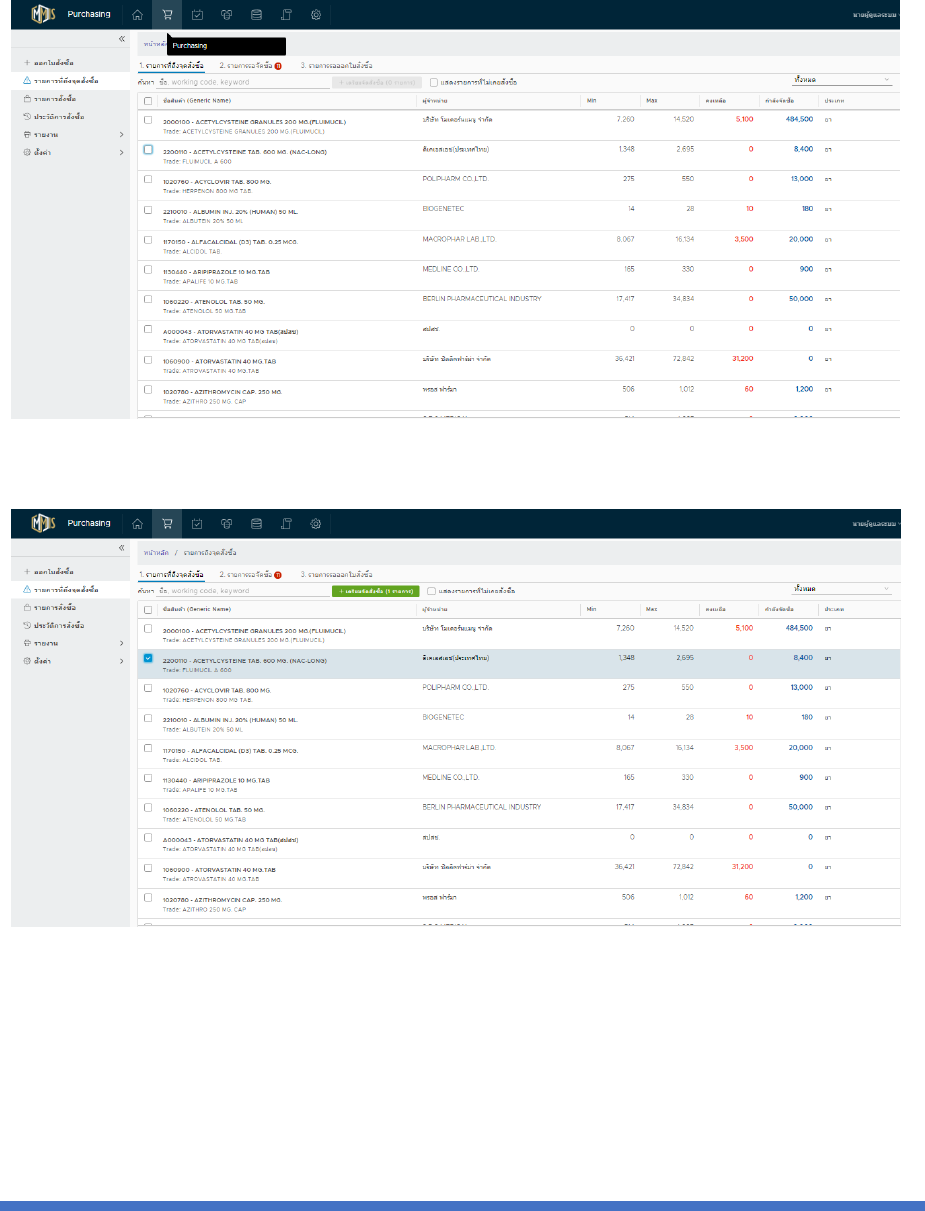This screenshot has width=925, height=1211.
Task: Toggle the show-items checkbox beside upper screenshot's search bar
Action: click(434, 82)
